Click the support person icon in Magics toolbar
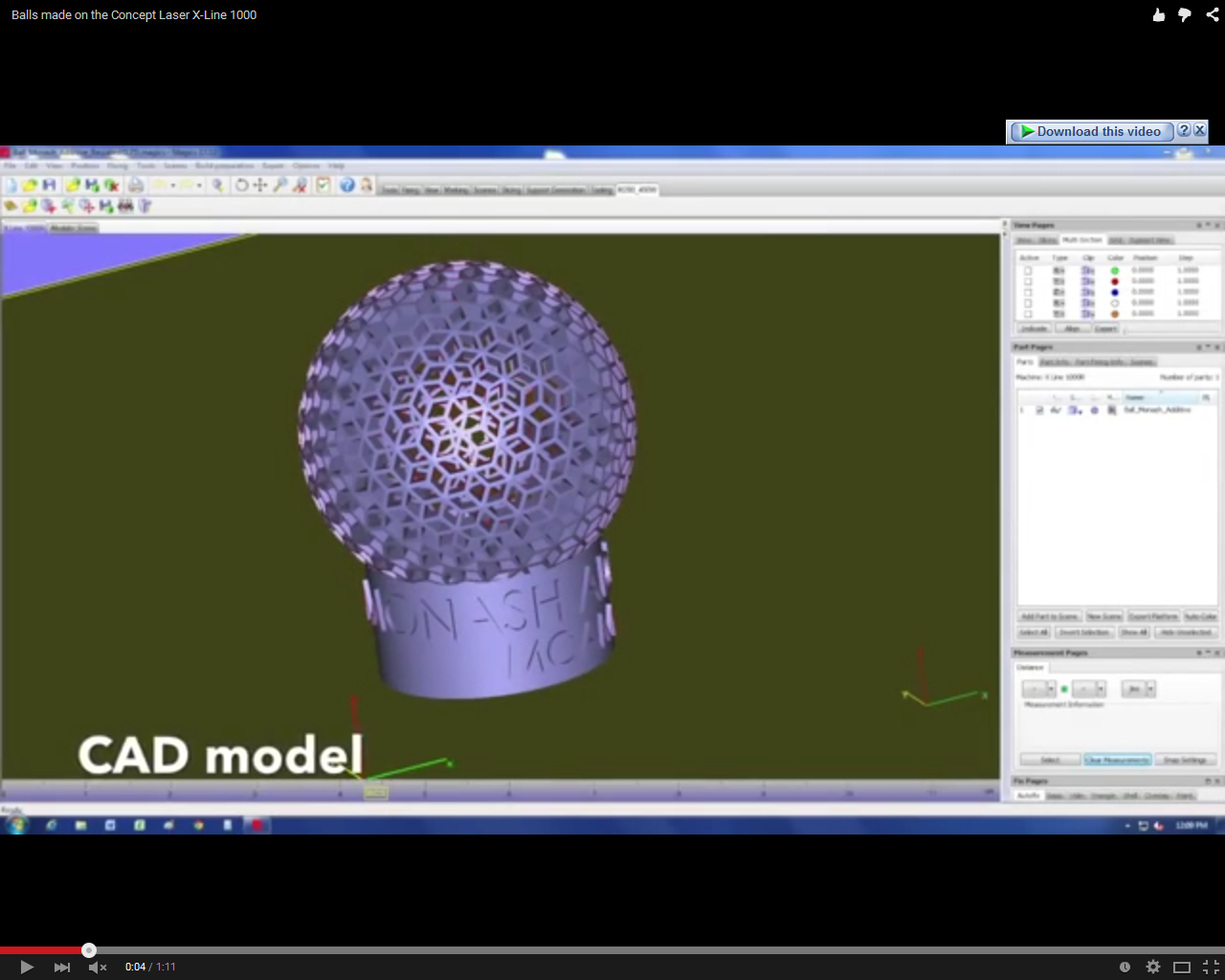This screenshot has height=980, width=1225. (x=367, y=185)
